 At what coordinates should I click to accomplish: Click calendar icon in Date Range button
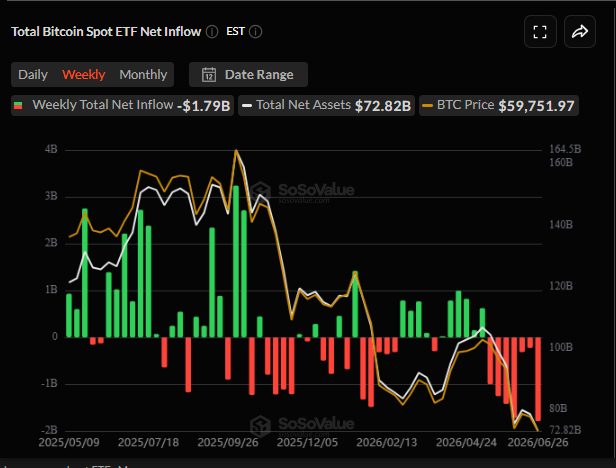209,75
